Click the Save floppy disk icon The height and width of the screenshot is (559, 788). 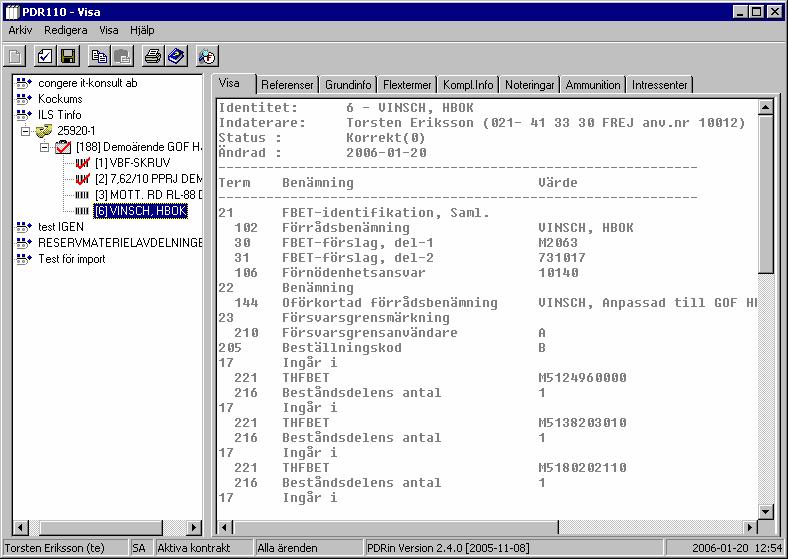pyautogui.click(x=68, y=56)
